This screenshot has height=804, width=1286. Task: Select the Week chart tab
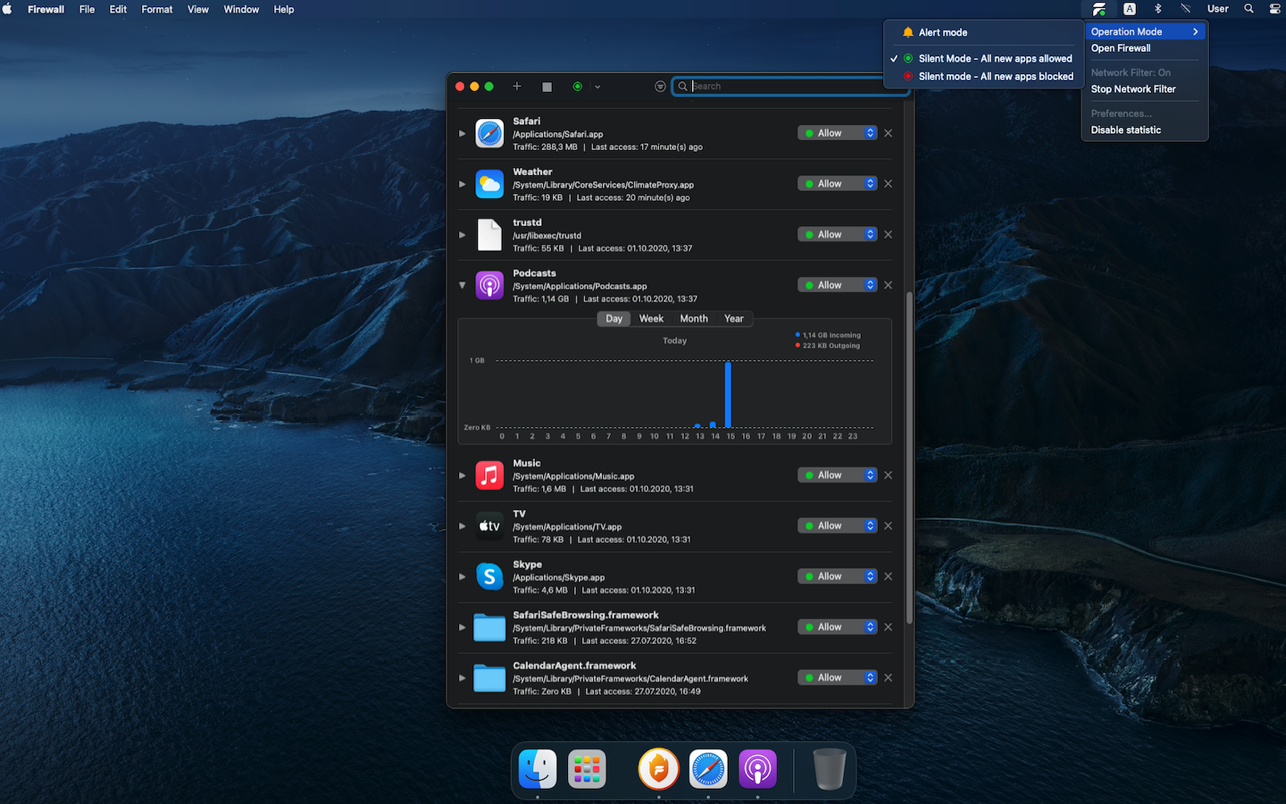point(651,319)
